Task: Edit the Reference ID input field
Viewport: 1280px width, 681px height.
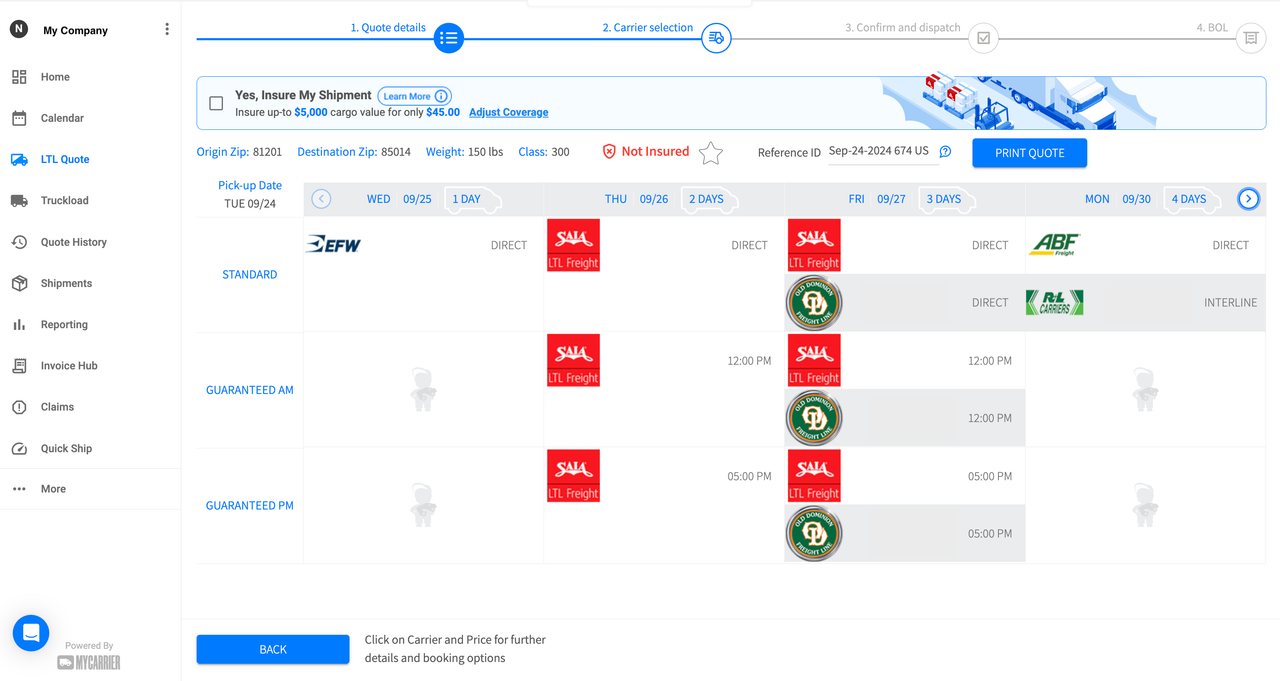Action: click(x=882, y=152)
